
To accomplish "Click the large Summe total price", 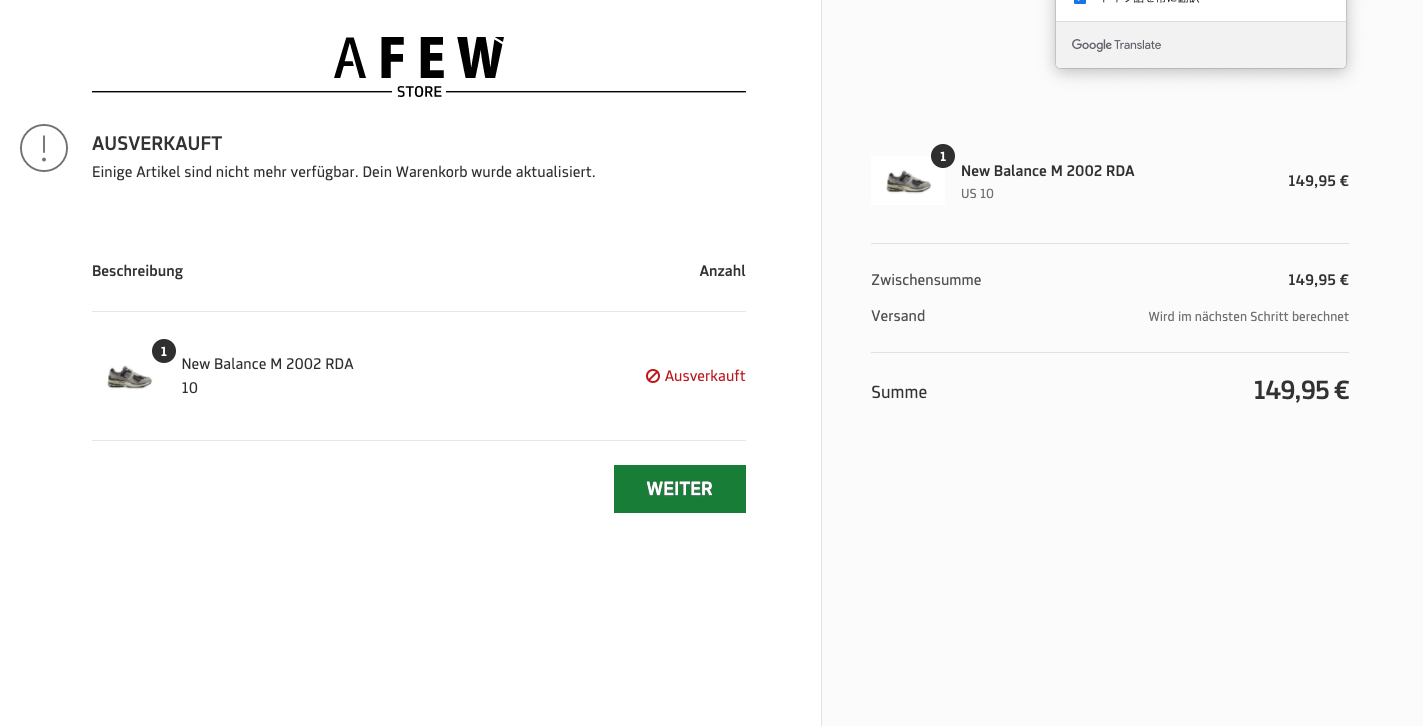I will [x=1300, y=390].
